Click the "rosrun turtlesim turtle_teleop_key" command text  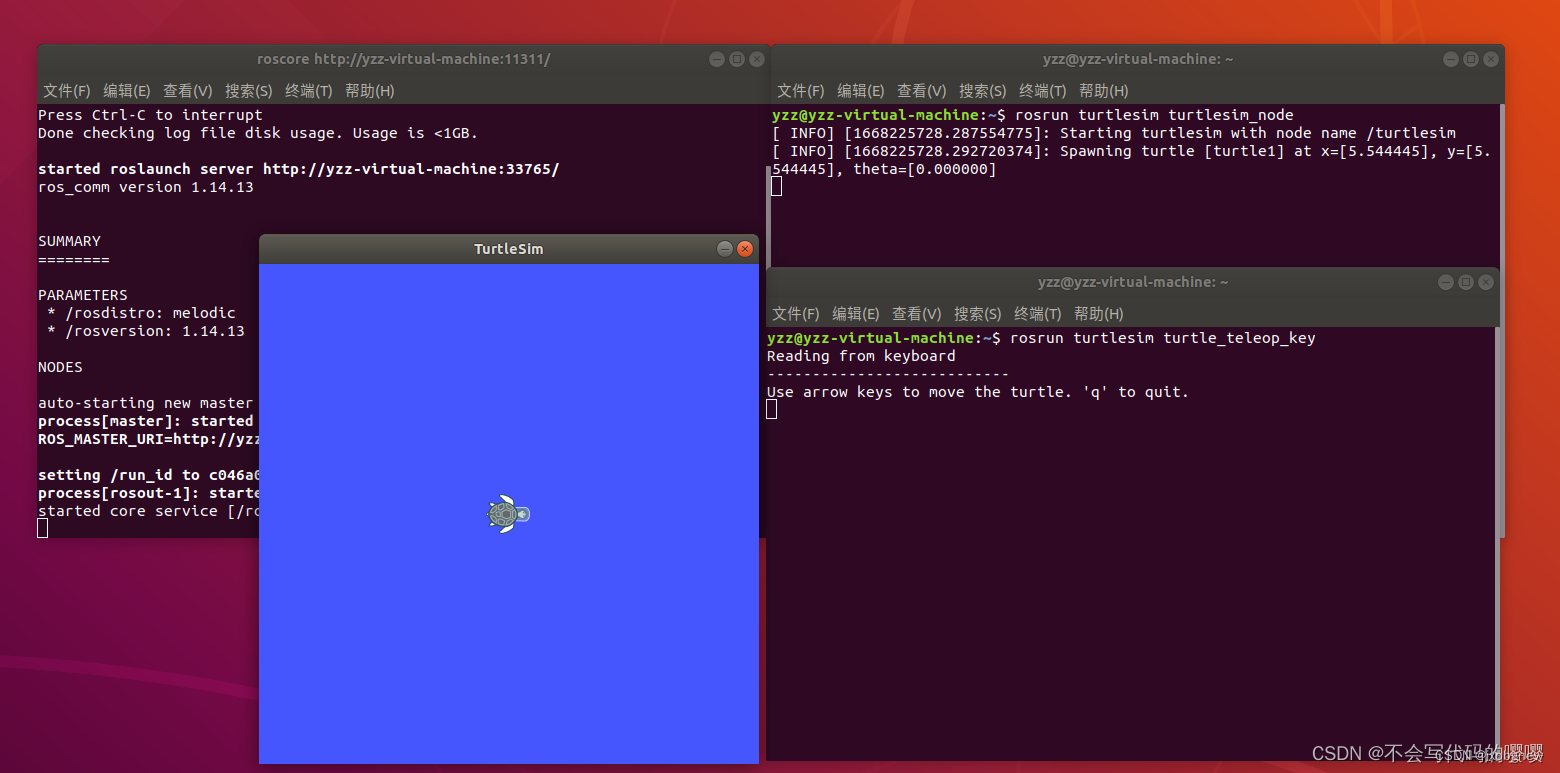[1163, 338]
